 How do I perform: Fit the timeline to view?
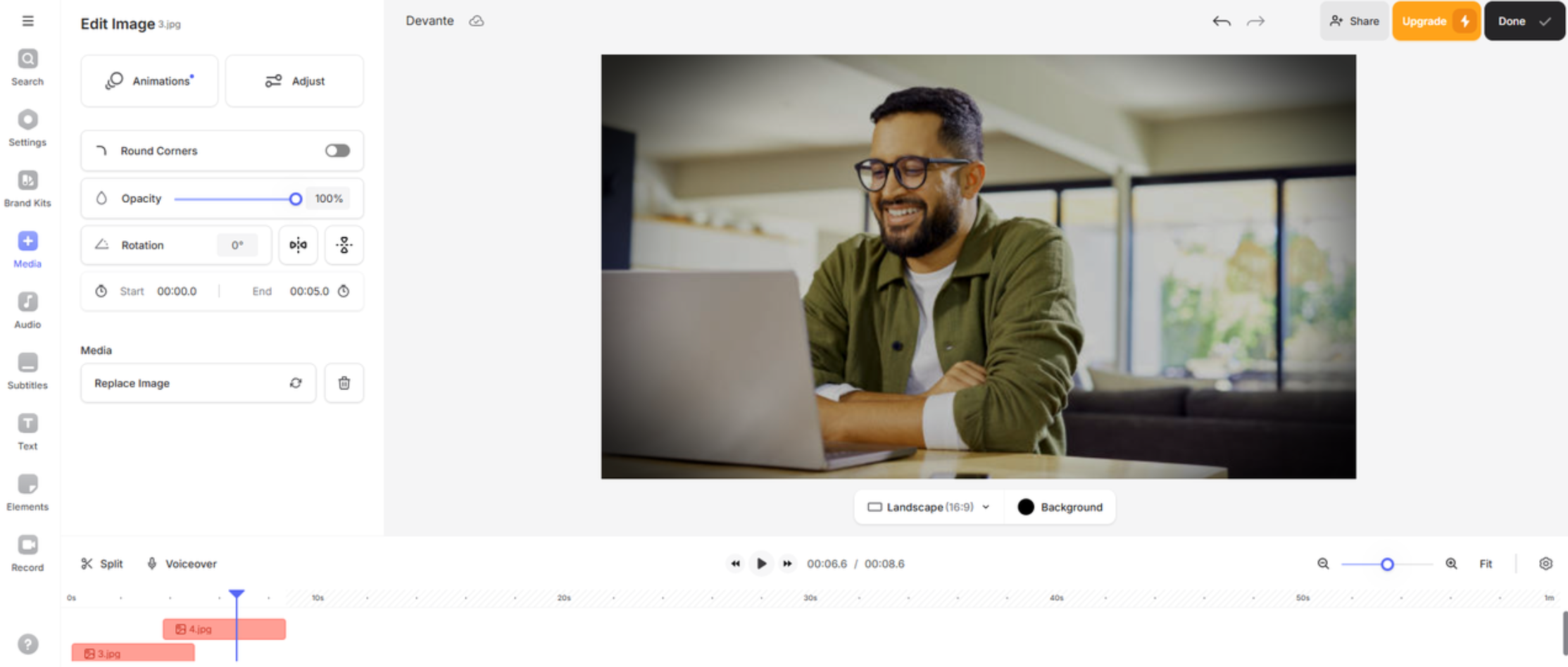[x=1486, y=563]
